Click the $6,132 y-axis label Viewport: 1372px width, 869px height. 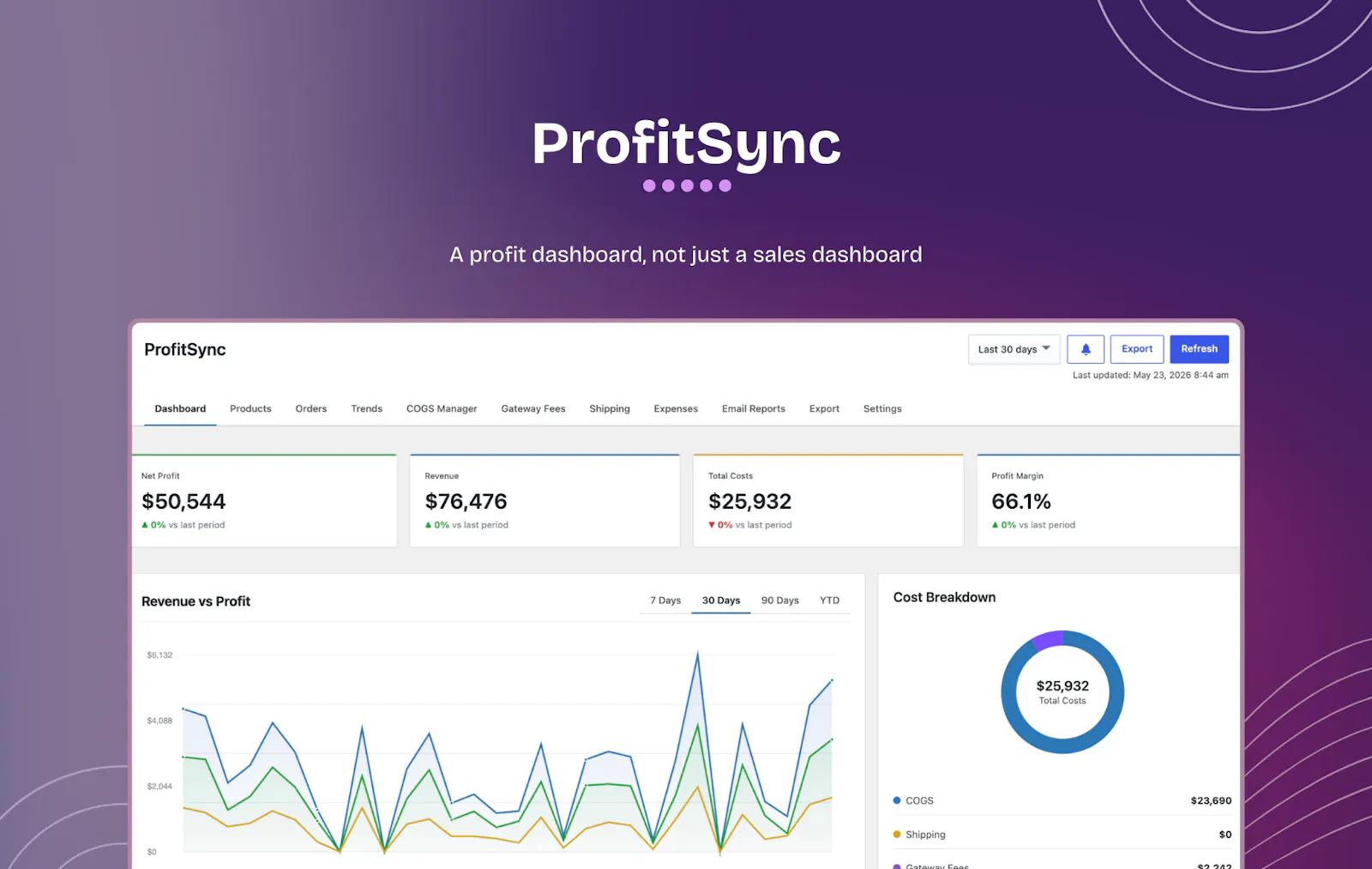(159, 655)
